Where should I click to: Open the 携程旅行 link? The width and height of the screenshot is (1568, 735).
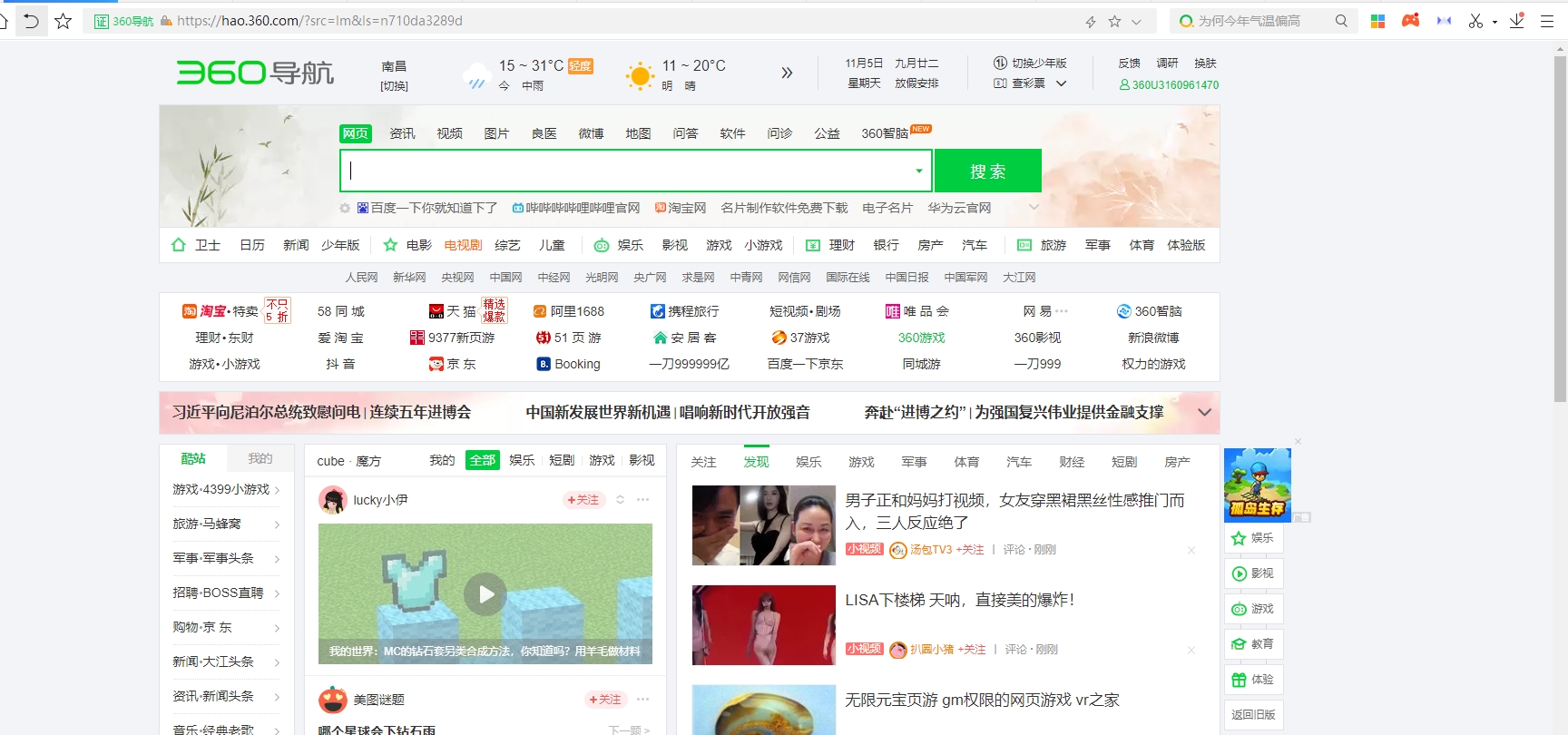[x=685, y=311]
